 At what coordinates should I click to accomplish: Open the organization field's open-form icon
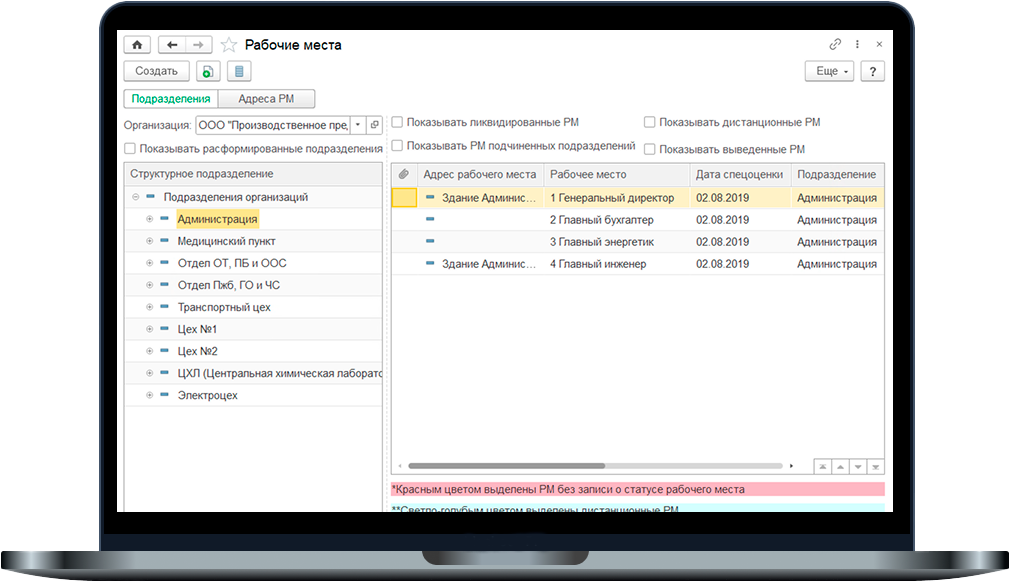(374, 125)
